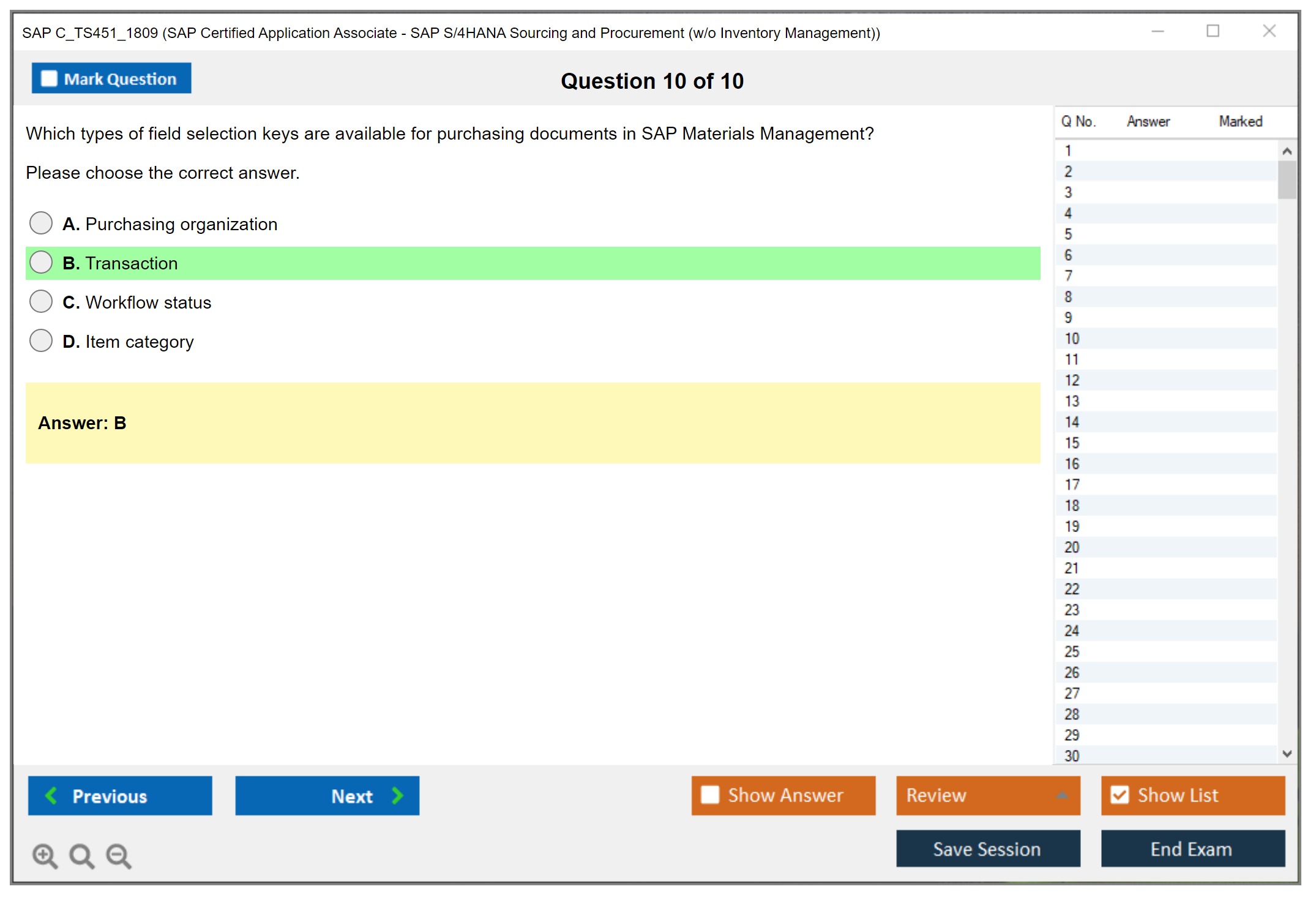1316x900 pixels.
Task: Choose option C Workflow status
Action: click(x=41, y=301)
